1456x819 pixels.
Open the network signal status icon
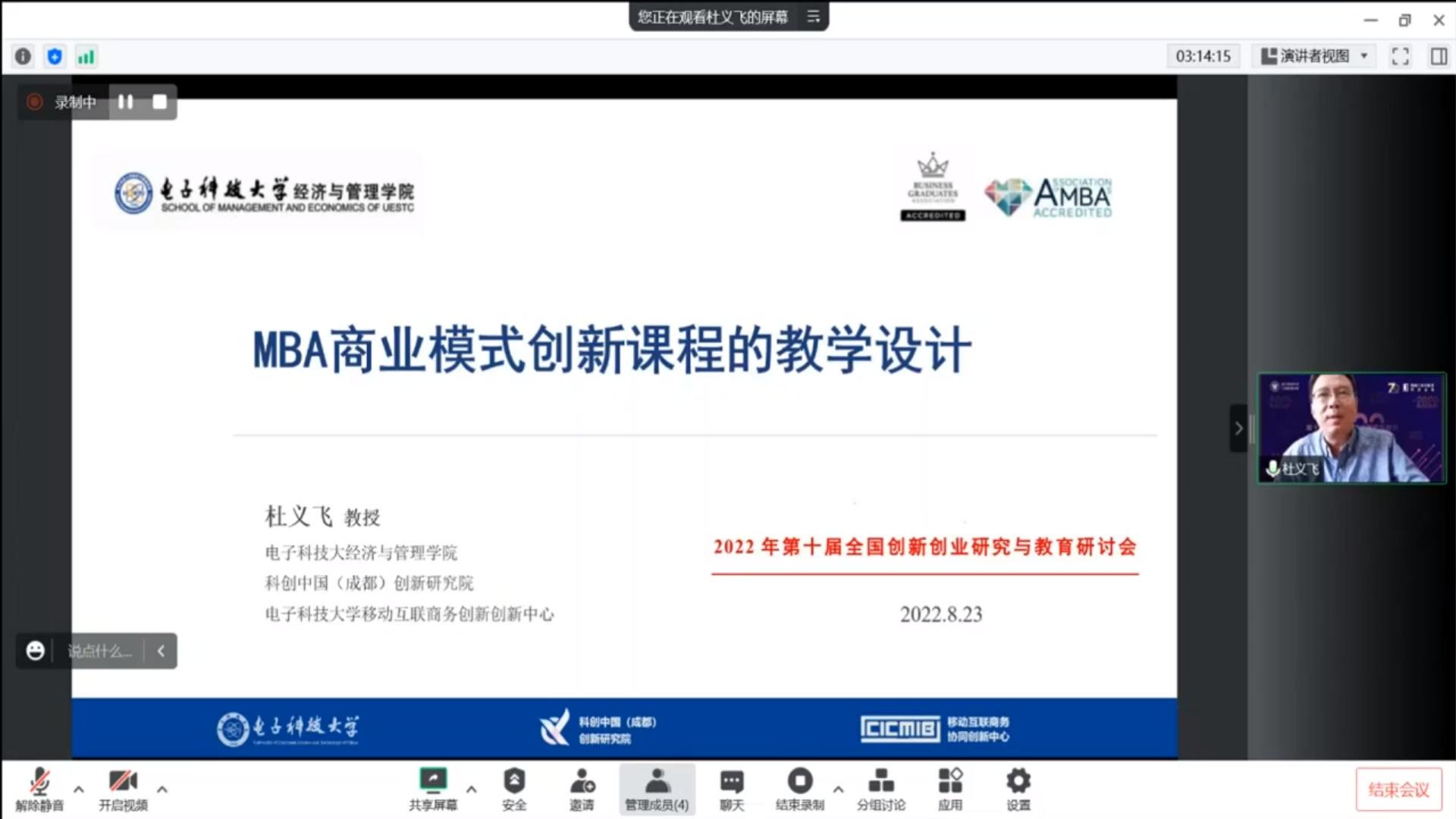click(x=86, y=56)
